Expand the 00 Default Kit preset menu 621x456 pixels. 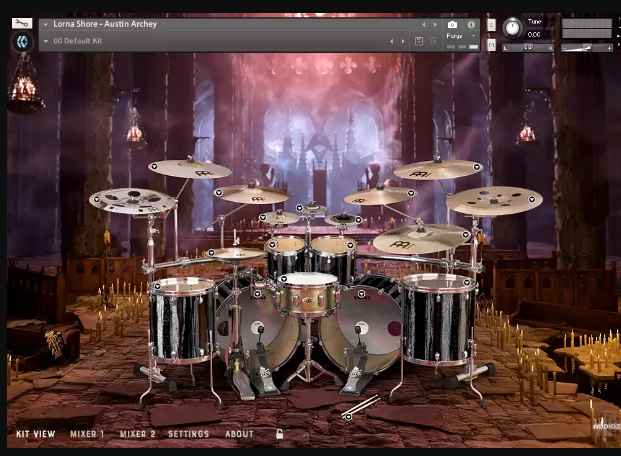coord(46,41)
